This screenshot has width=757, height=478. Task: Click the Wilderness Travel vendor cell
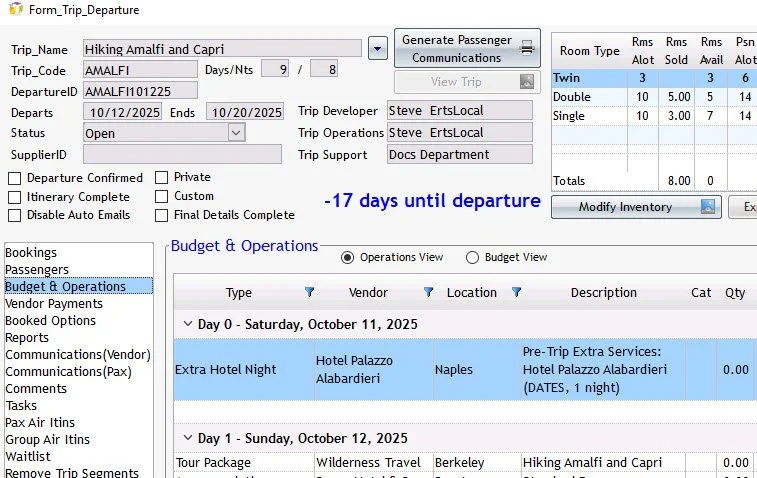374,463
